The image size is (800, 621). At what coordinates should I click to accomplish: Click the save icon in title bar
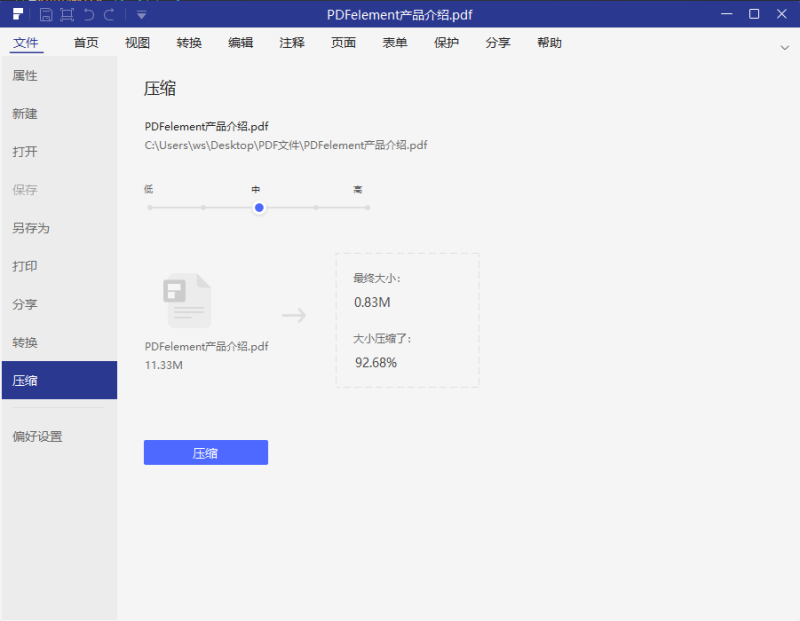[46, 14]
